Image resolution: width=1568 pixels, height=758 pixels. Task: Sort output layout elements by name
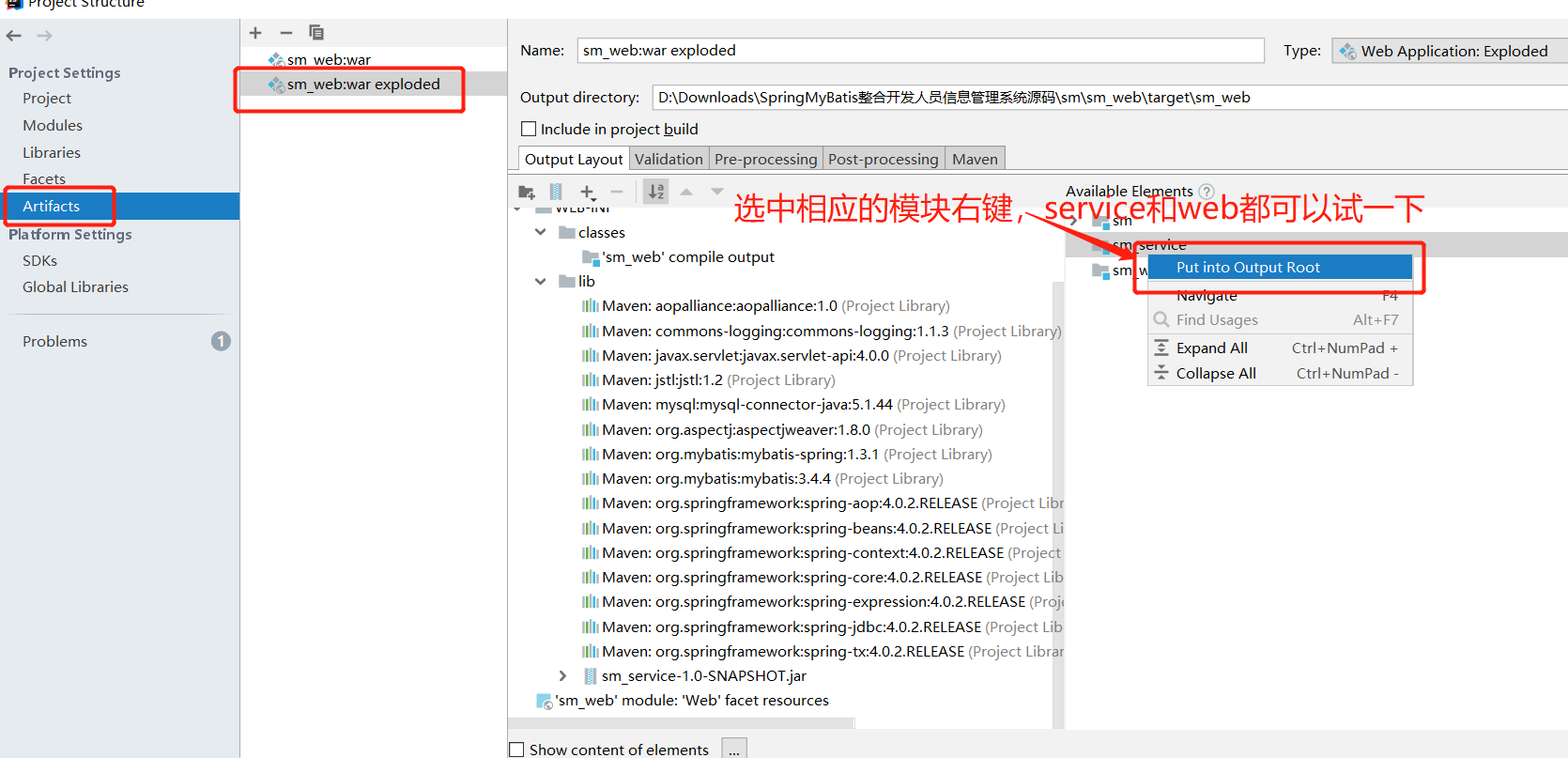656,193
